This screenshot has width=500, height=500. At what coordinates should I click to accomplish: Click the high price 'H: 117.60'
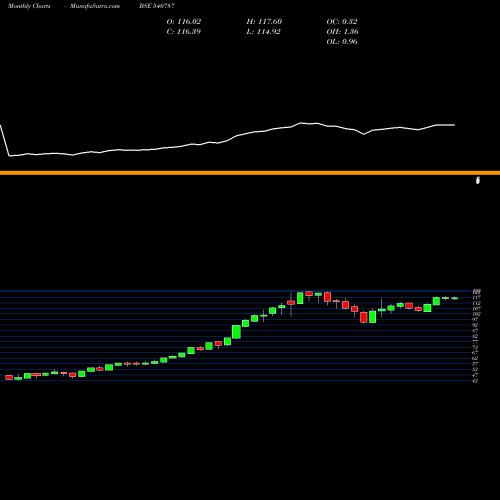(264, 22)
